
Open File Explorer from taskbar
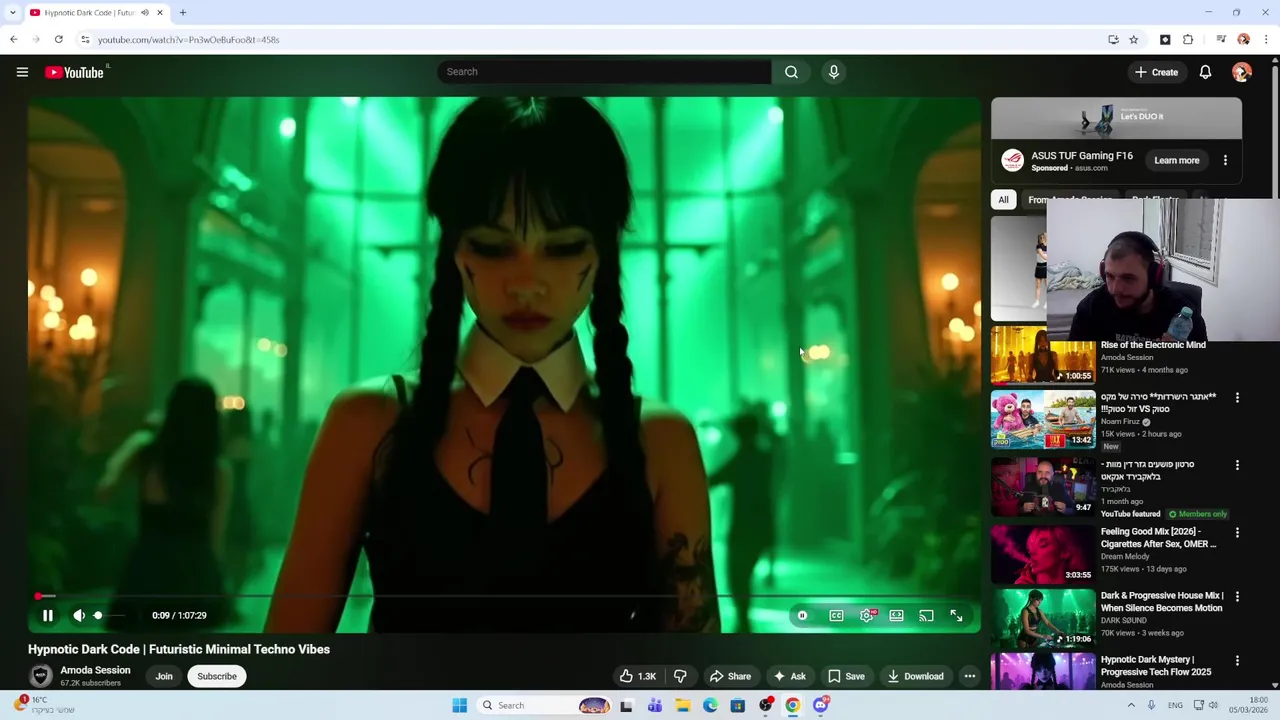point(682,705)
